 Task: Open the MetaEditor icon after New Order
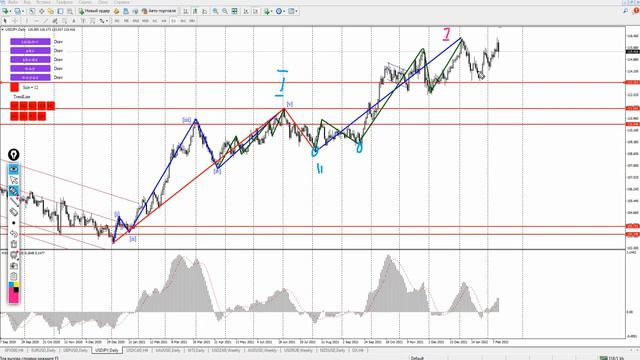[116, 11]
